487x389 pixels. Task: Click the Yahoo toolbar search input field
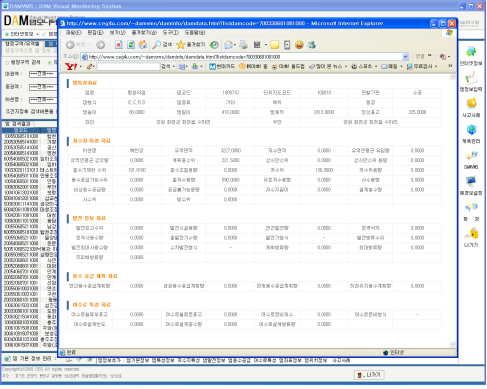click(128, 67)
